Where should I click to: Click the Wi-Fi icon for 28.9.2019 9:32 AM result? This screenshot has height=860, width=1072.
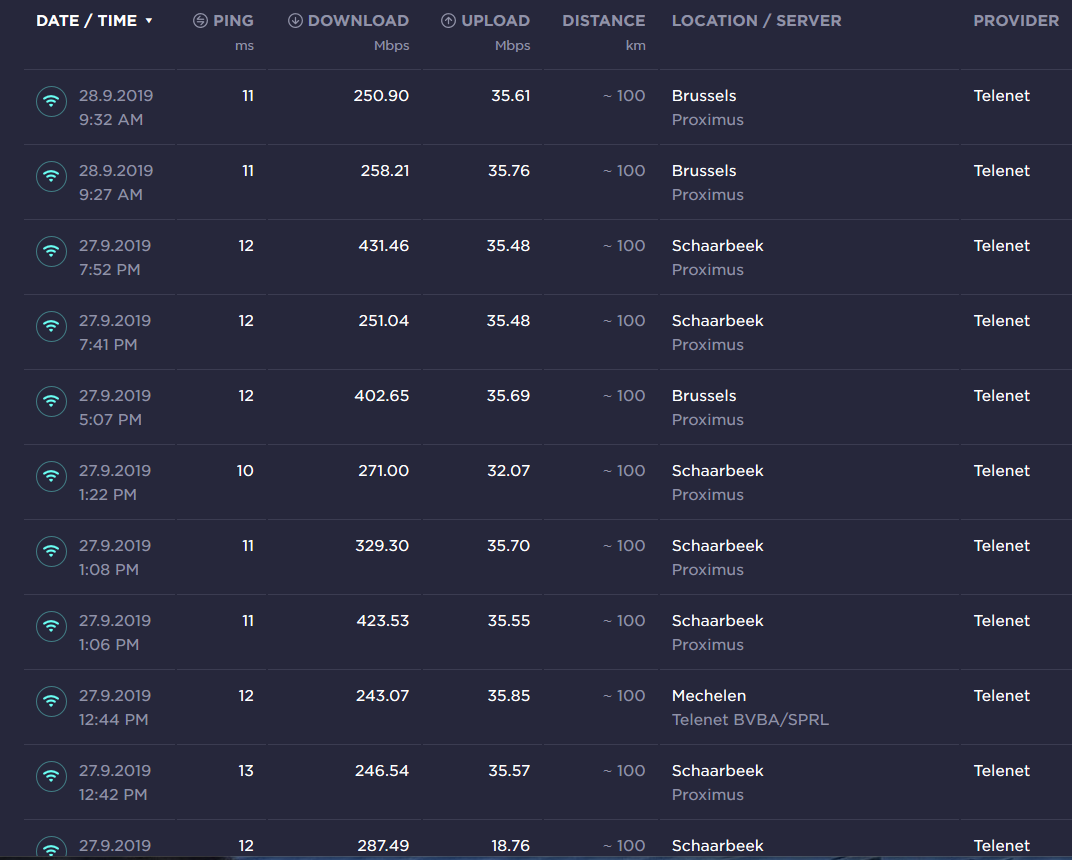[x=51, y=101]
